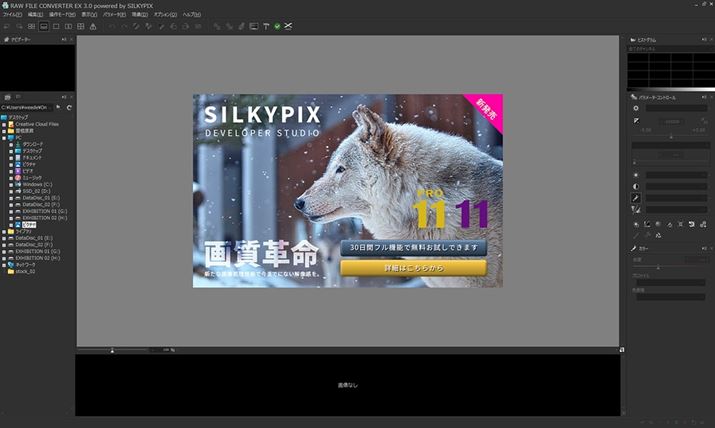Select the folder tab icon in left panel

point(7,97)
